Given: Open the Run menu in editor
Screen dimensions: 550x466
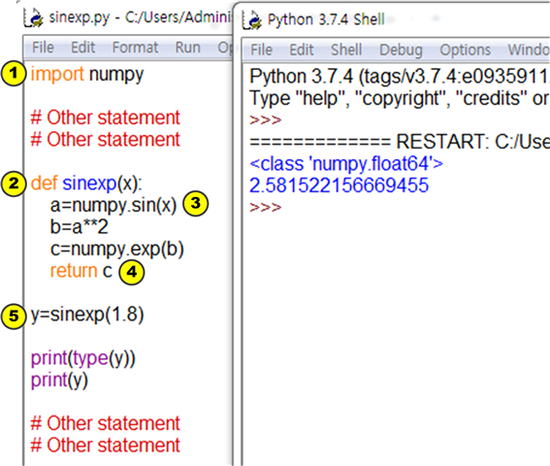Looking at the screenshot, I should tap(188, 47).
